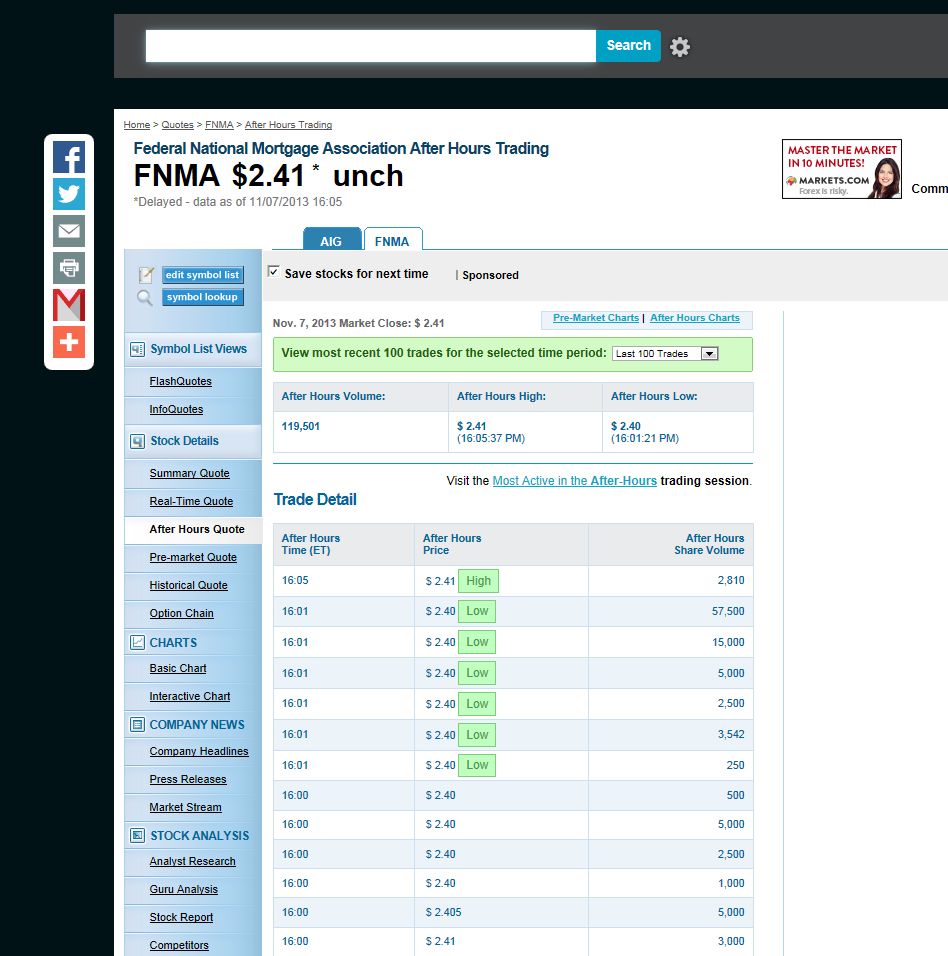Open Basic Chart link

pyautogui.click(x=178, y=669)
